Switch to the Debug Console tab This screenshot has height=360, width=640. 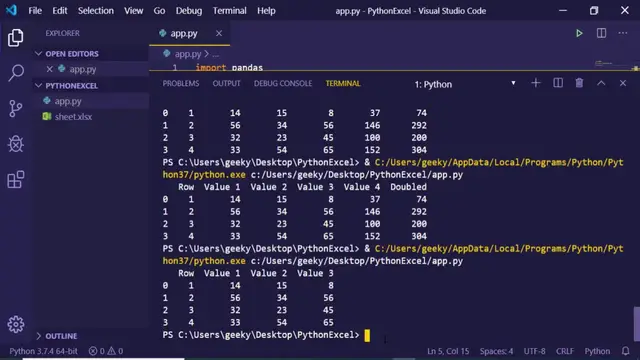click(x=283, y=83)
